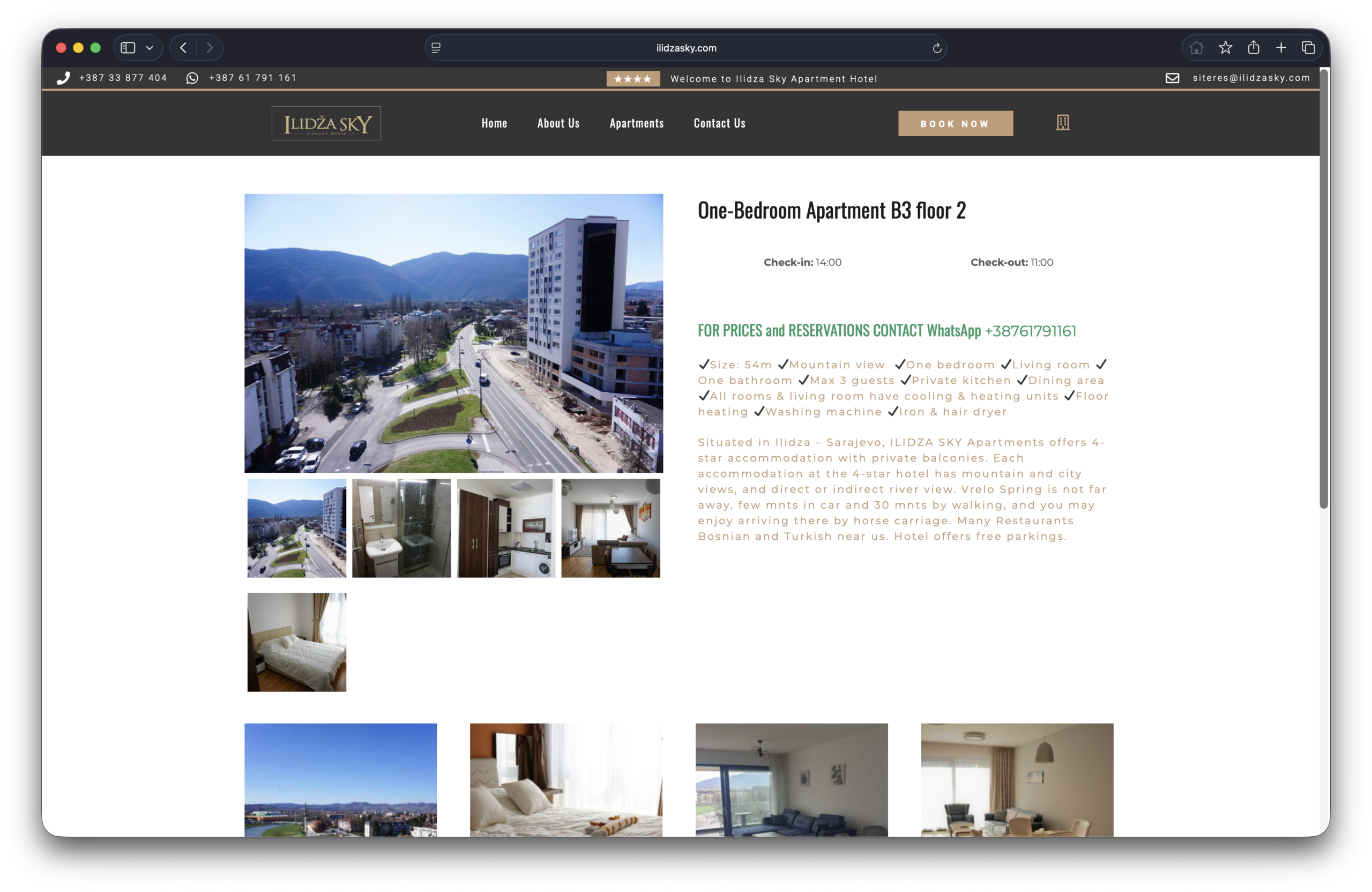The width and height of the screenshot is (1372, 892).
Task: Go back using the browser back arrow
Action: [x=183, y=48]
